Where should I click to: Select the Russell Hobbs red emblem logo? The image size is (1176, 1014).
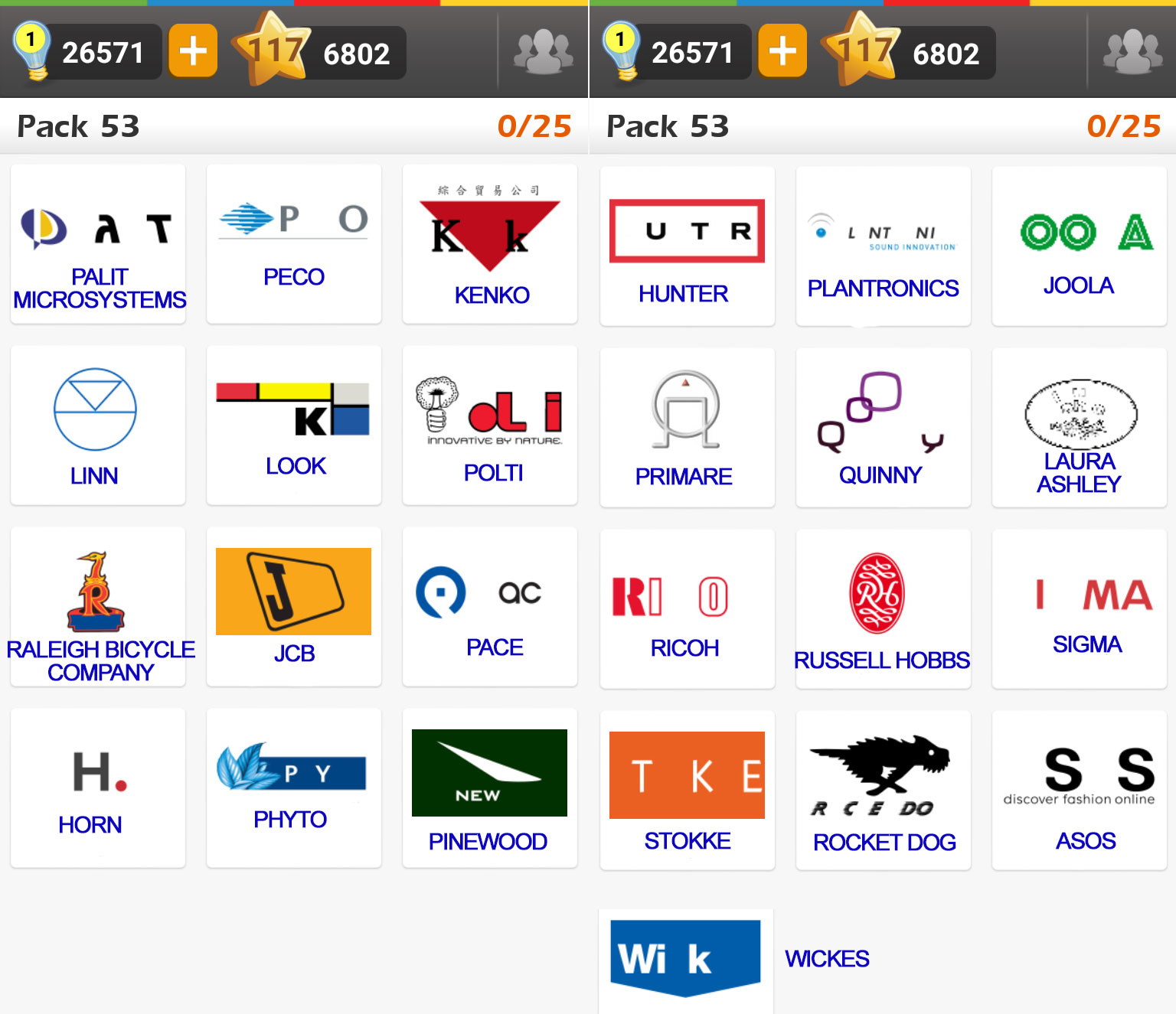[x=877, y=593]
